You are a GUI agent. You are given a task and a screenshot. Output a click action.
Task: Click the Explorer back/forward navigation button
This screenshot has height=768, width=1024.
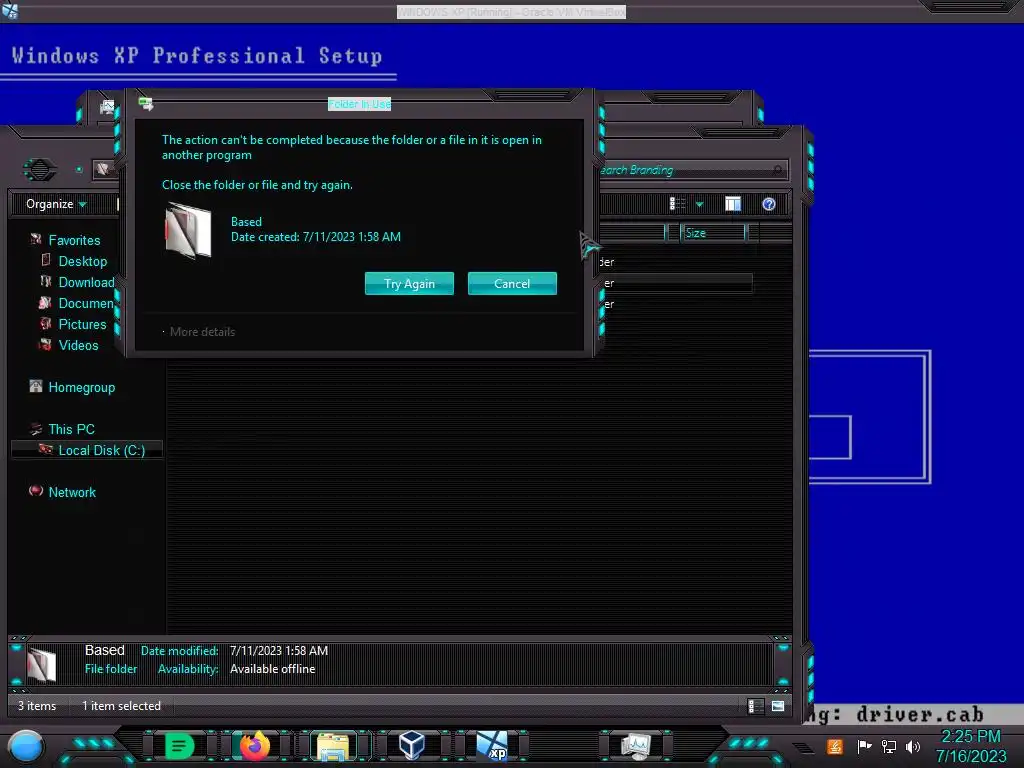click(x=40, y=170)
